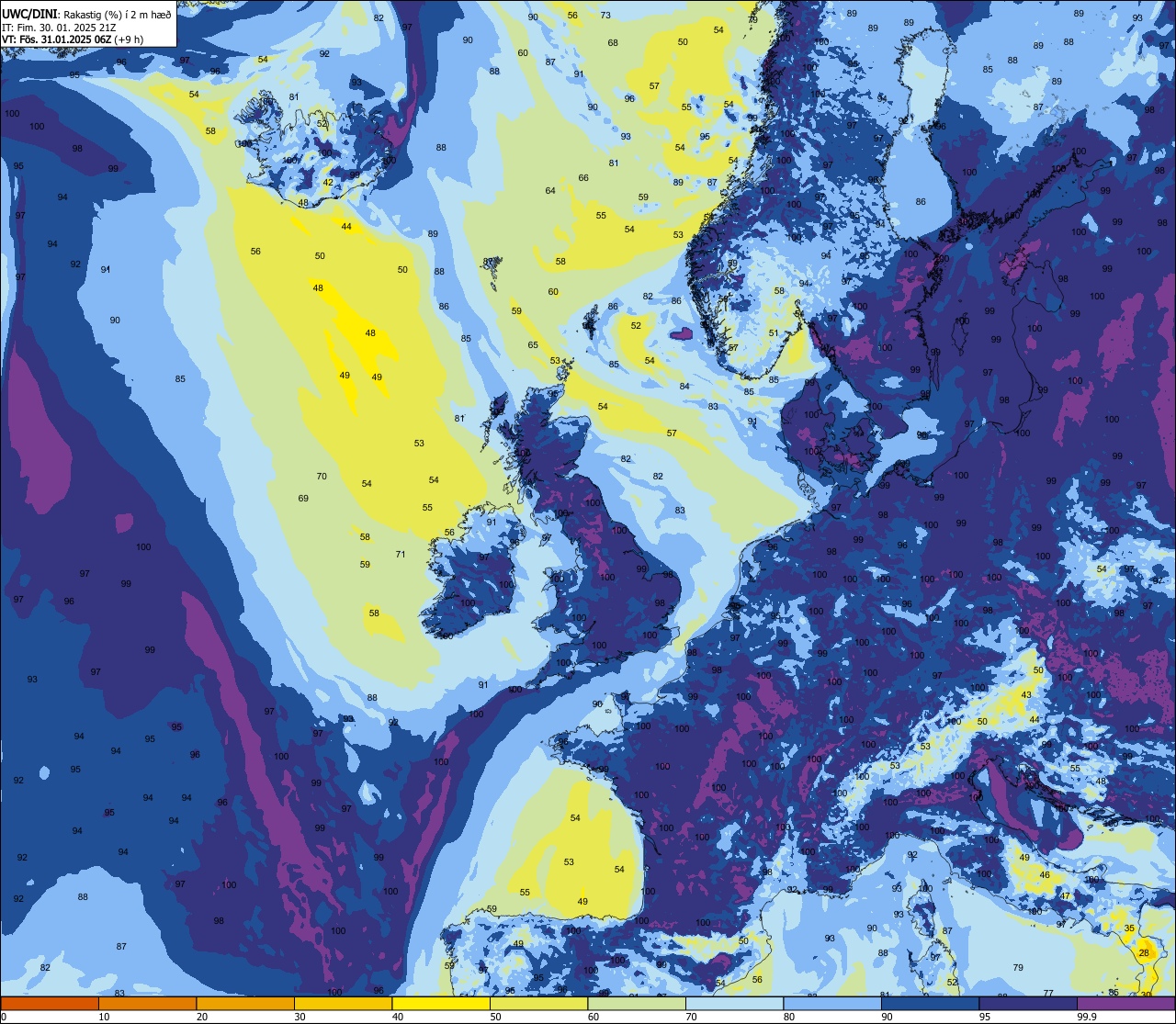
Task: Click the legend swatch between 30 and 40
Action: 343,1003
